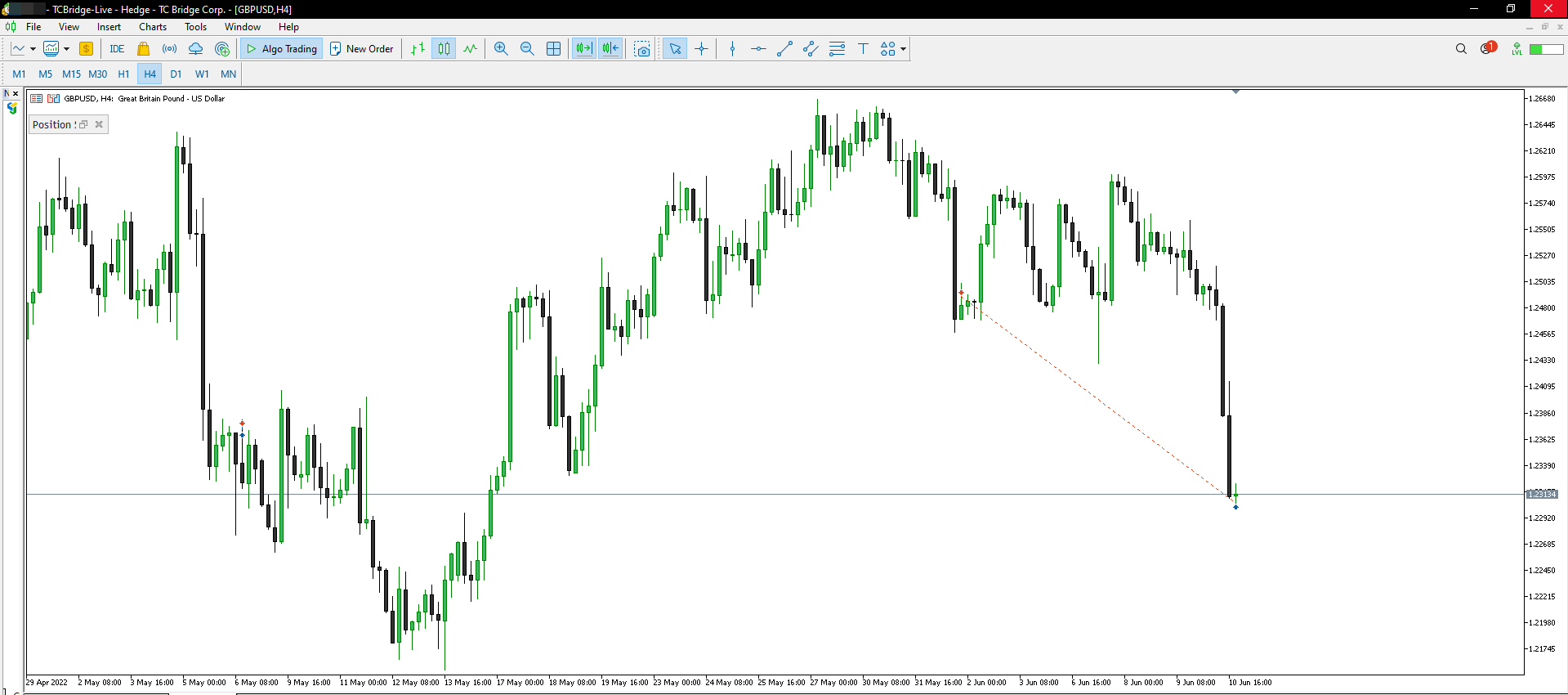Select the M15 timeframe button
The width and height of the screenshot is (1568, 695).
click(x=71, y=74)
